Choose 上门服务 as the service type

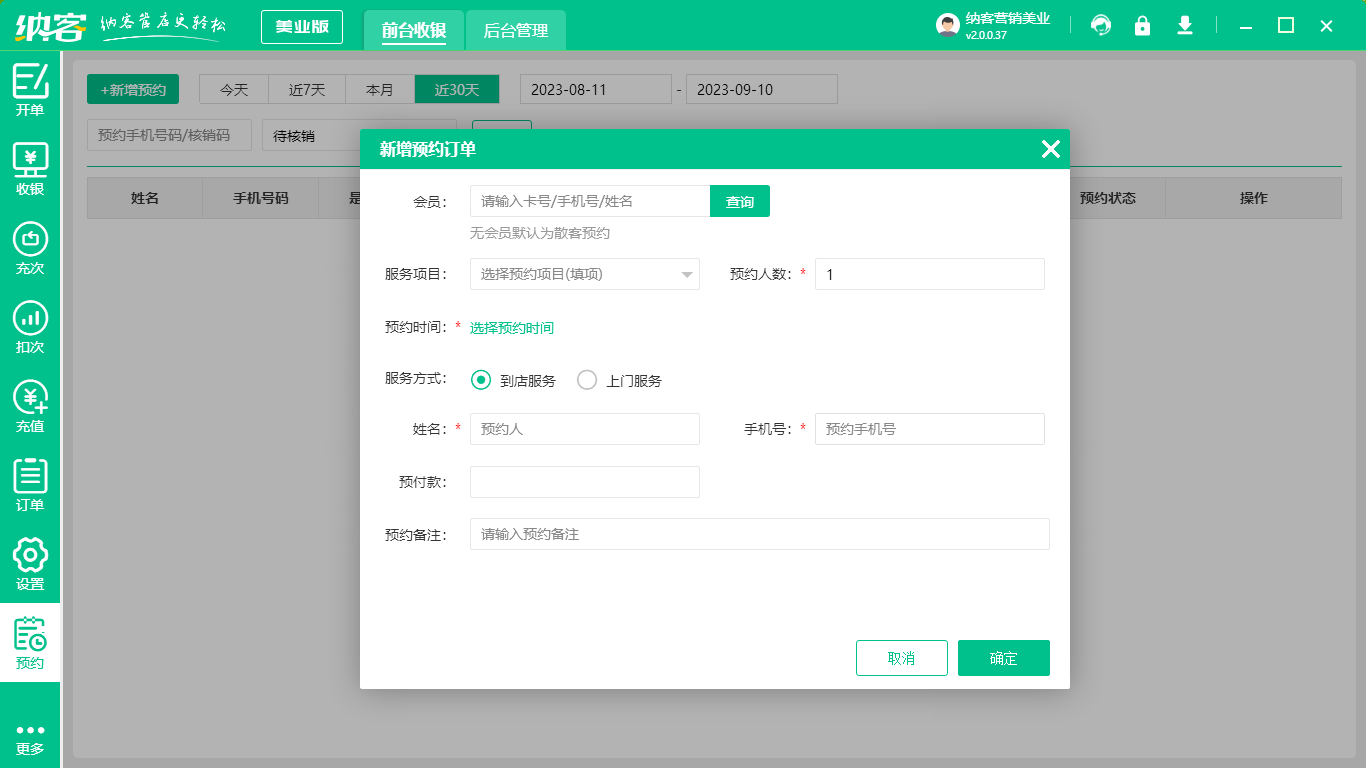click(586, 380)
